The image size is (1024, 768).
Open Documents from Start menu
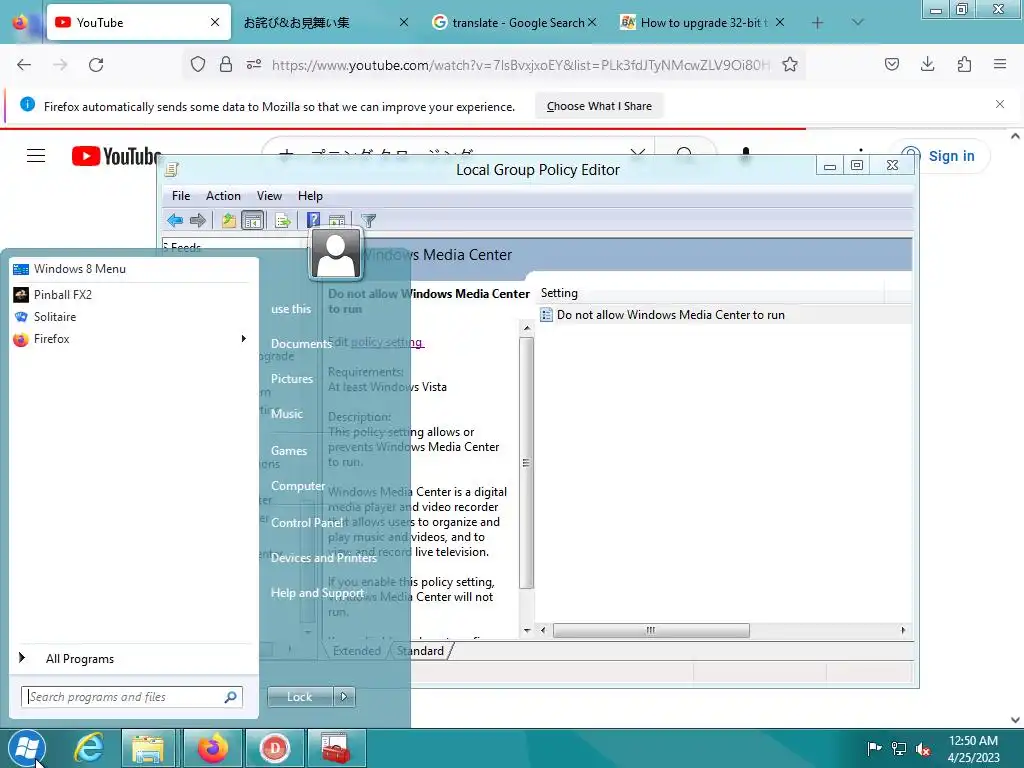pyautogui.click(x=301, y=344)
